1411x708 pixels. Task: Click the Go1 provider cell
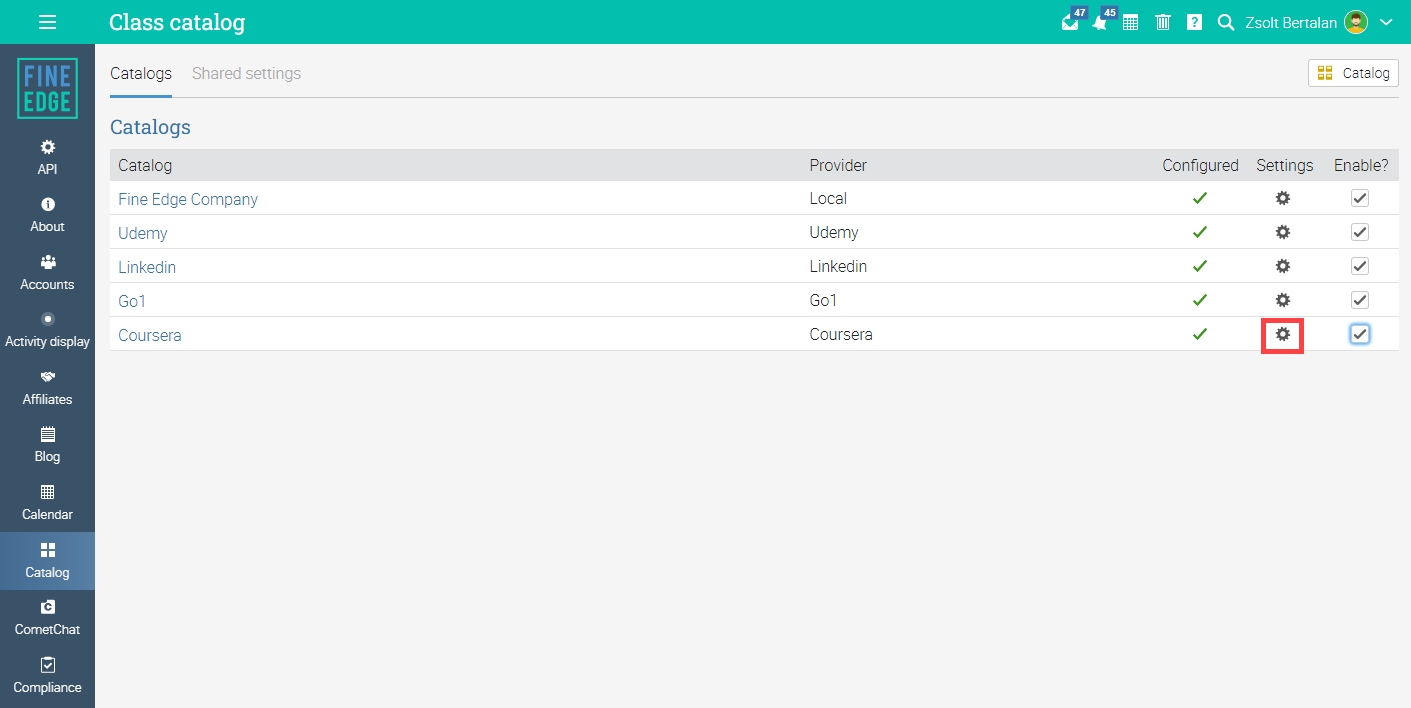823,300
